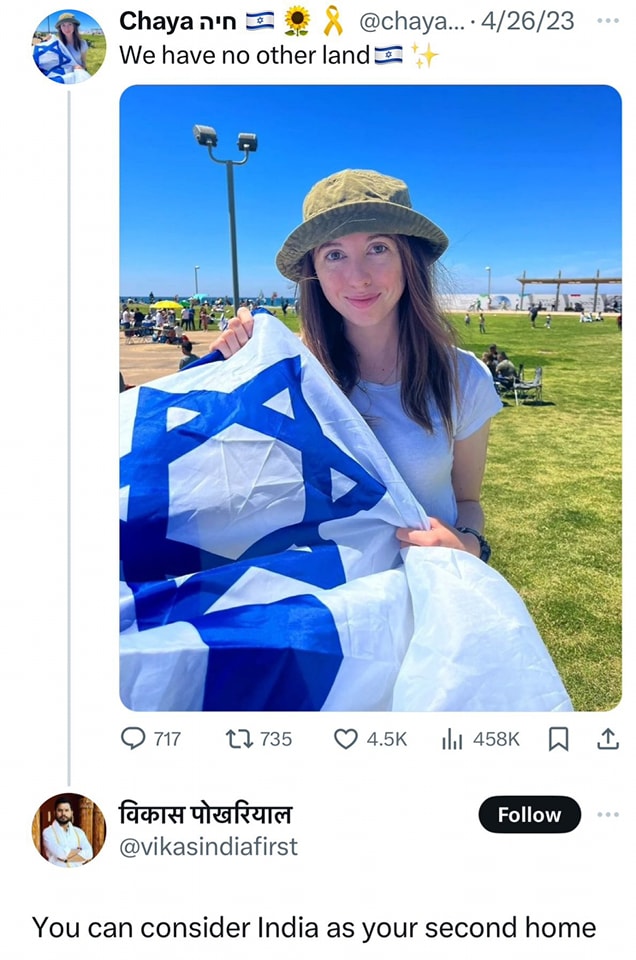
Task: Select the thread connector line between posts
Action: coord(69,438)
